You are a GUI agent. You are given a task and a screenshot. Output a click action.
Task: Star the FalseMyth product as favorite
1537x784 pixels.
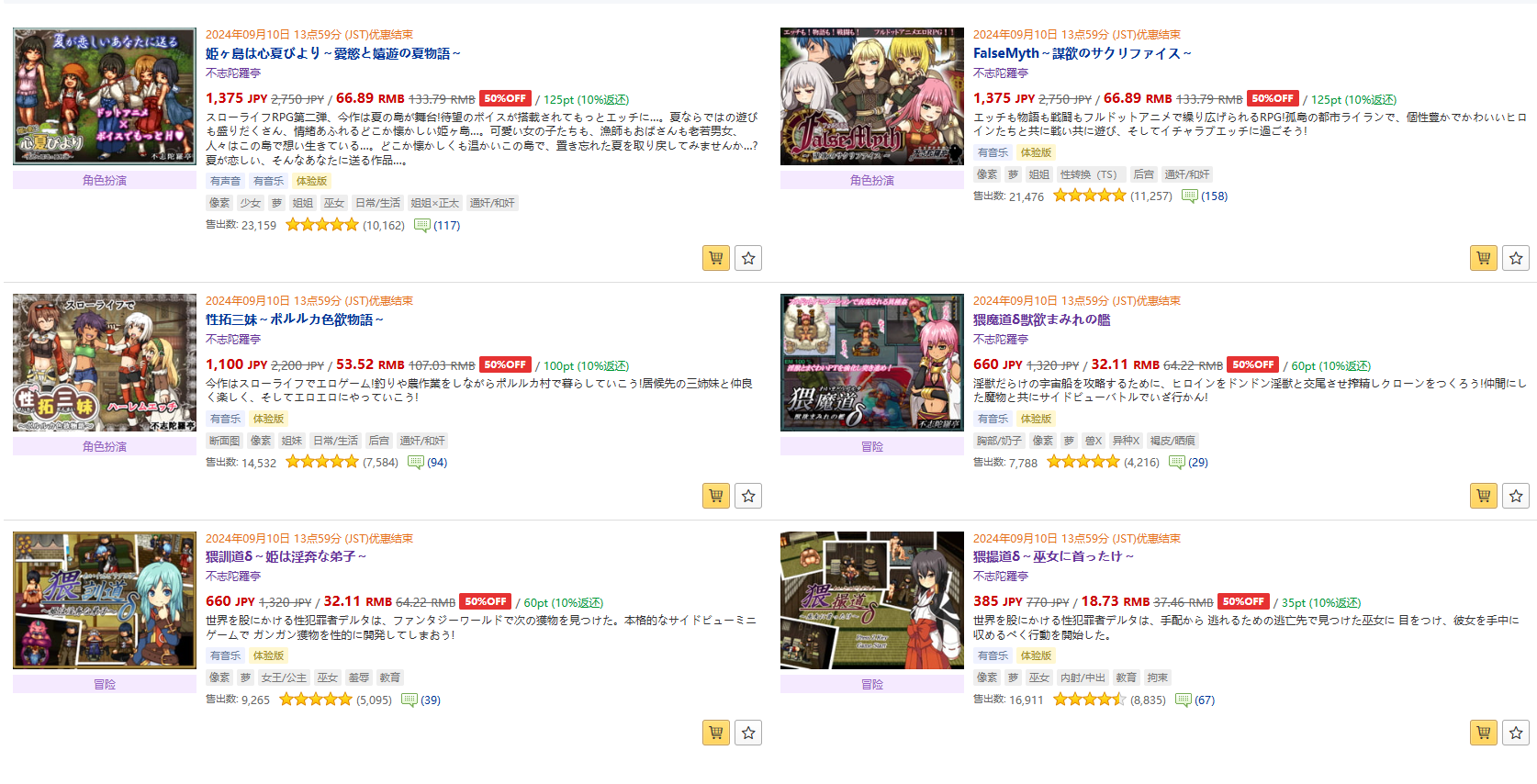(x=1516, y=258)
